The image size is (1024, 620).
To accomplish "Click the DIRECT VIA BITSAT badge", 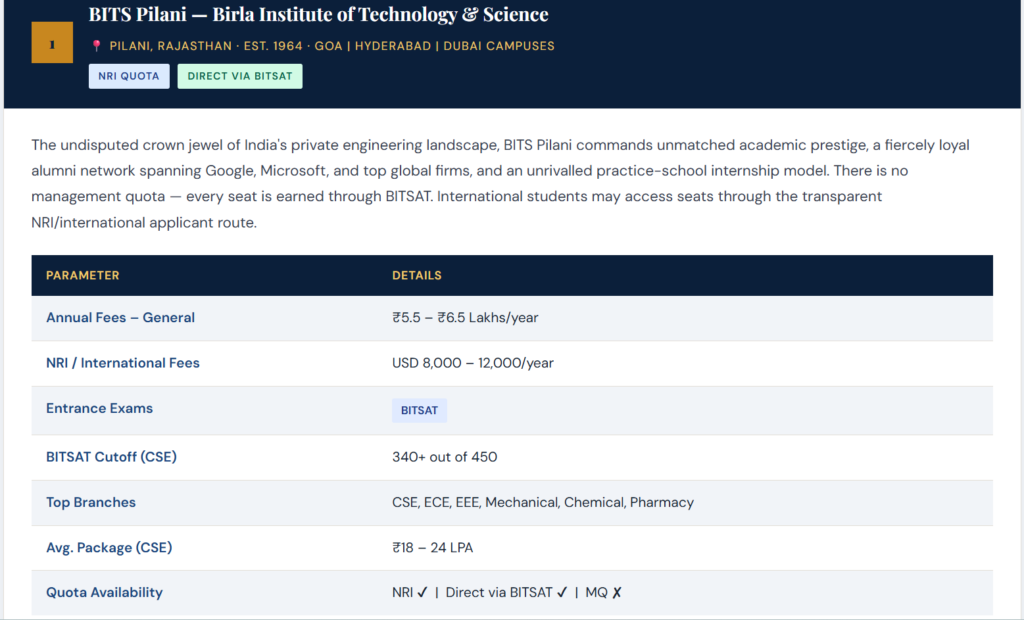I will pos(240,75).
